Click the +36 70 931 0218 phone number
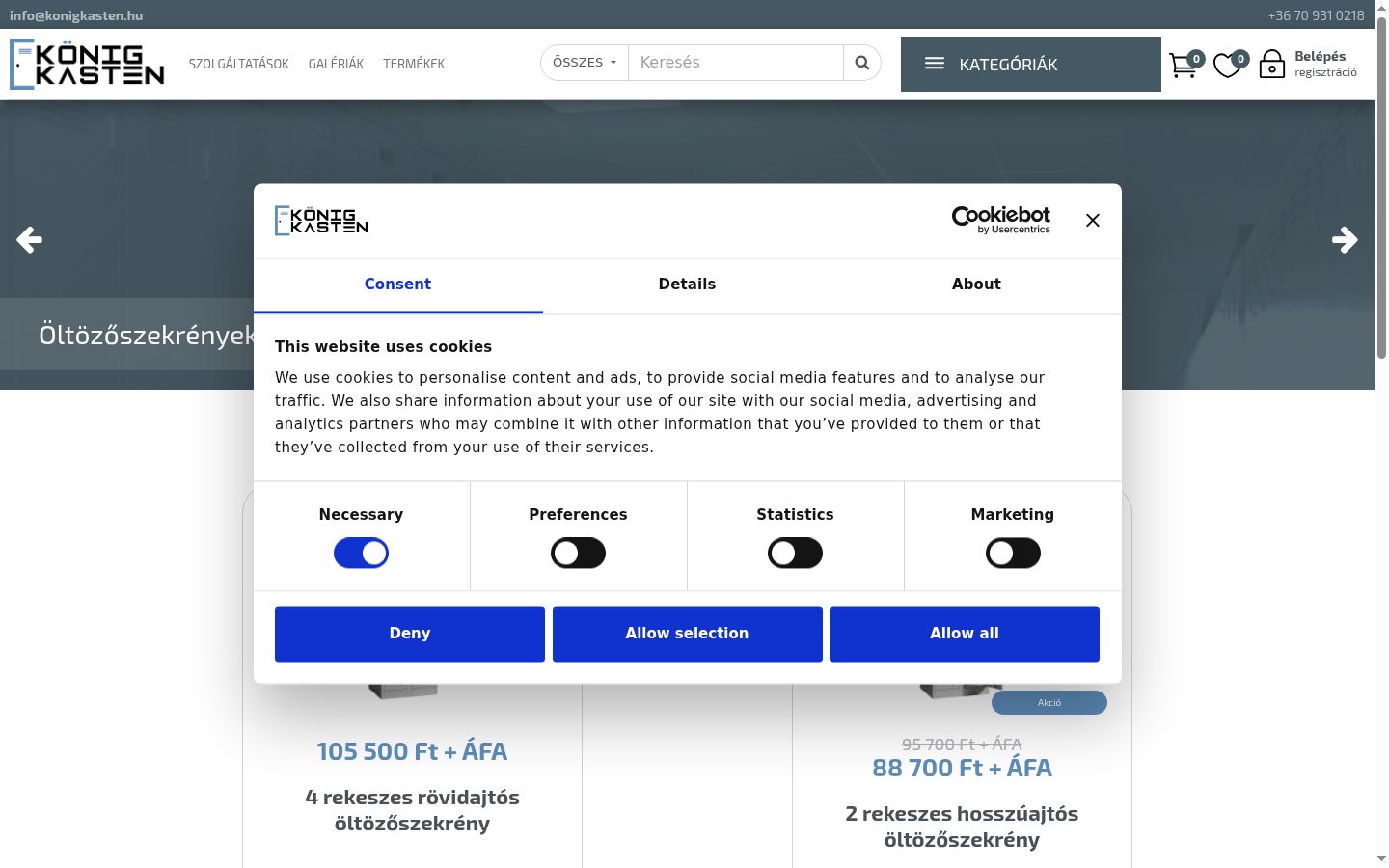The height and width of the screenshot is (868, 1389). coord(1316,15)
